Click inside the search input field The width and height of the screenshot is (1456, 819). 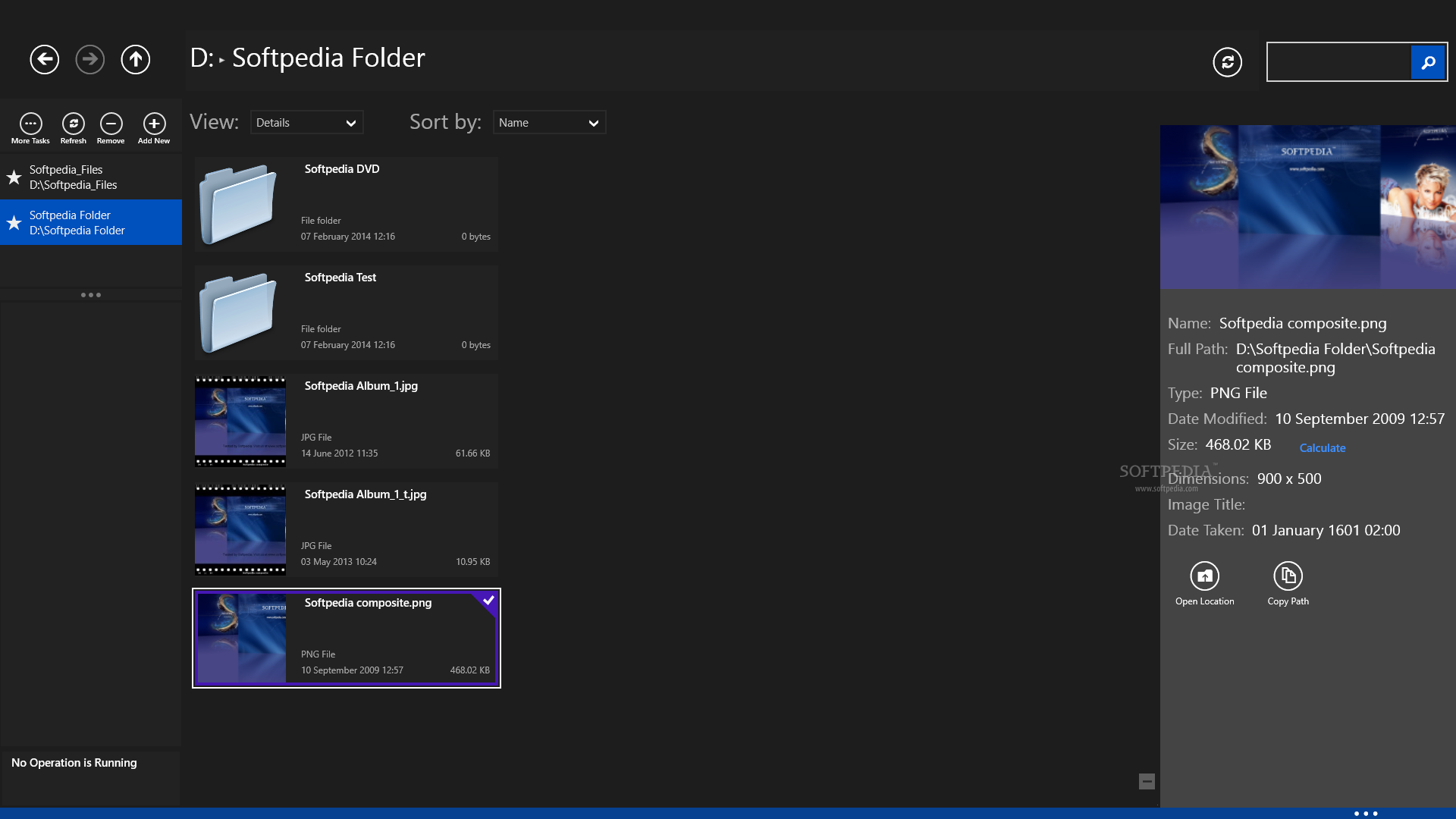pyautogui.click(x=1339, y=62)
